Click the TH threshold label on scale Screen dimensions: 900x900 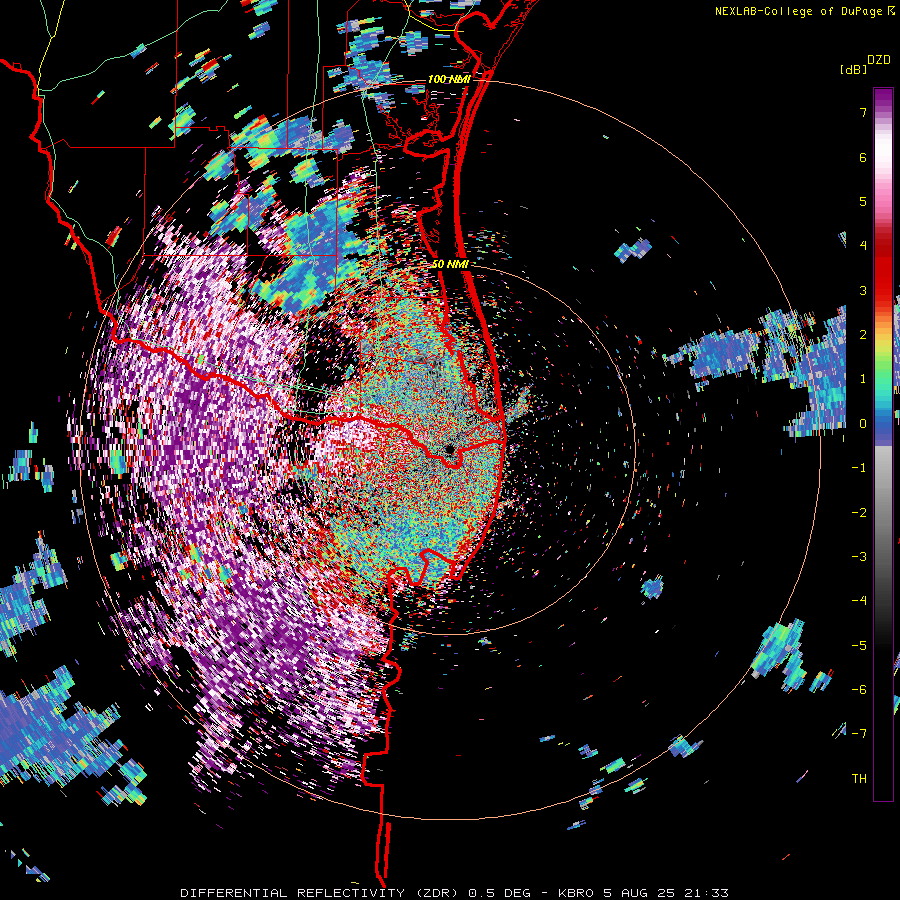859,778
